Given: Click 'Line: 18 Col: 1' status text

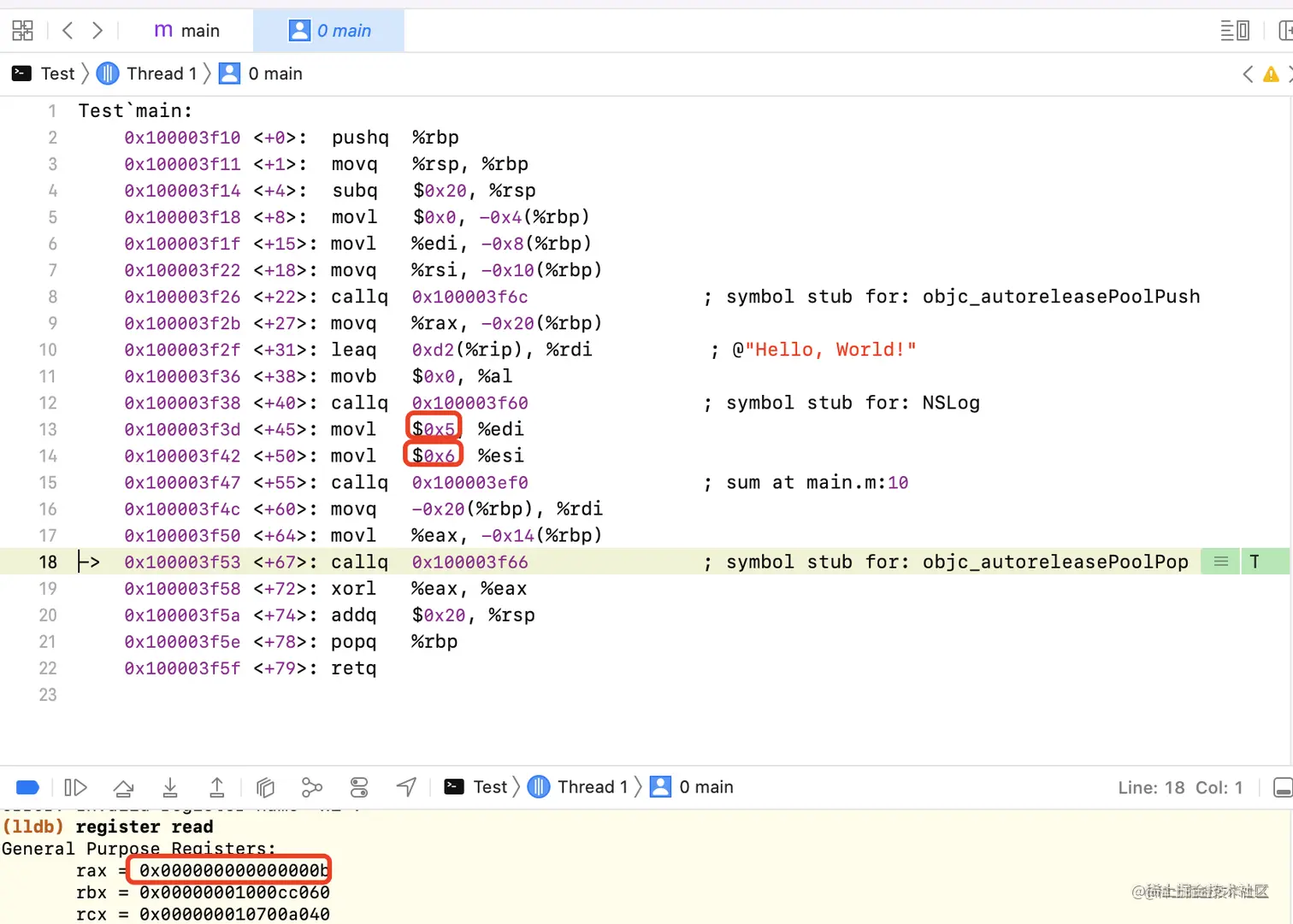Looking at the screenshot, I should point(1180,787).
